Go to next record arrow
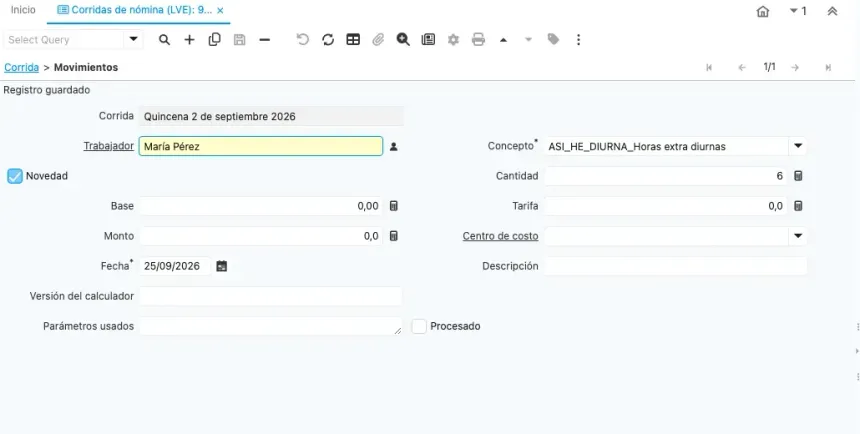 pyautogui.click(x=795, y=67)
